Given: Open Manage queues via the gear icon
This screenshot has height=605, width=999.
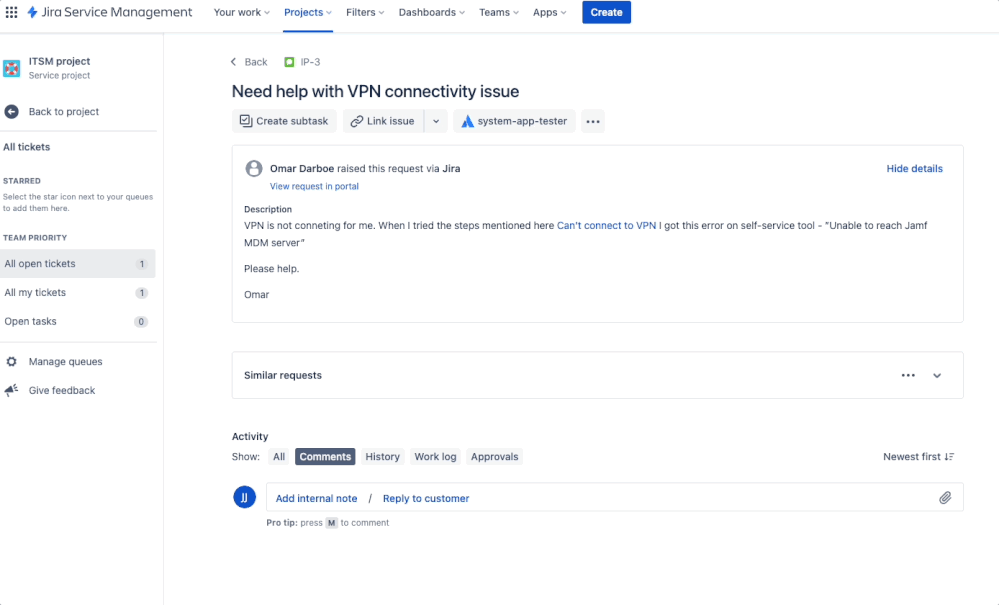Looking at the screenshot, I should click(12, 361).
